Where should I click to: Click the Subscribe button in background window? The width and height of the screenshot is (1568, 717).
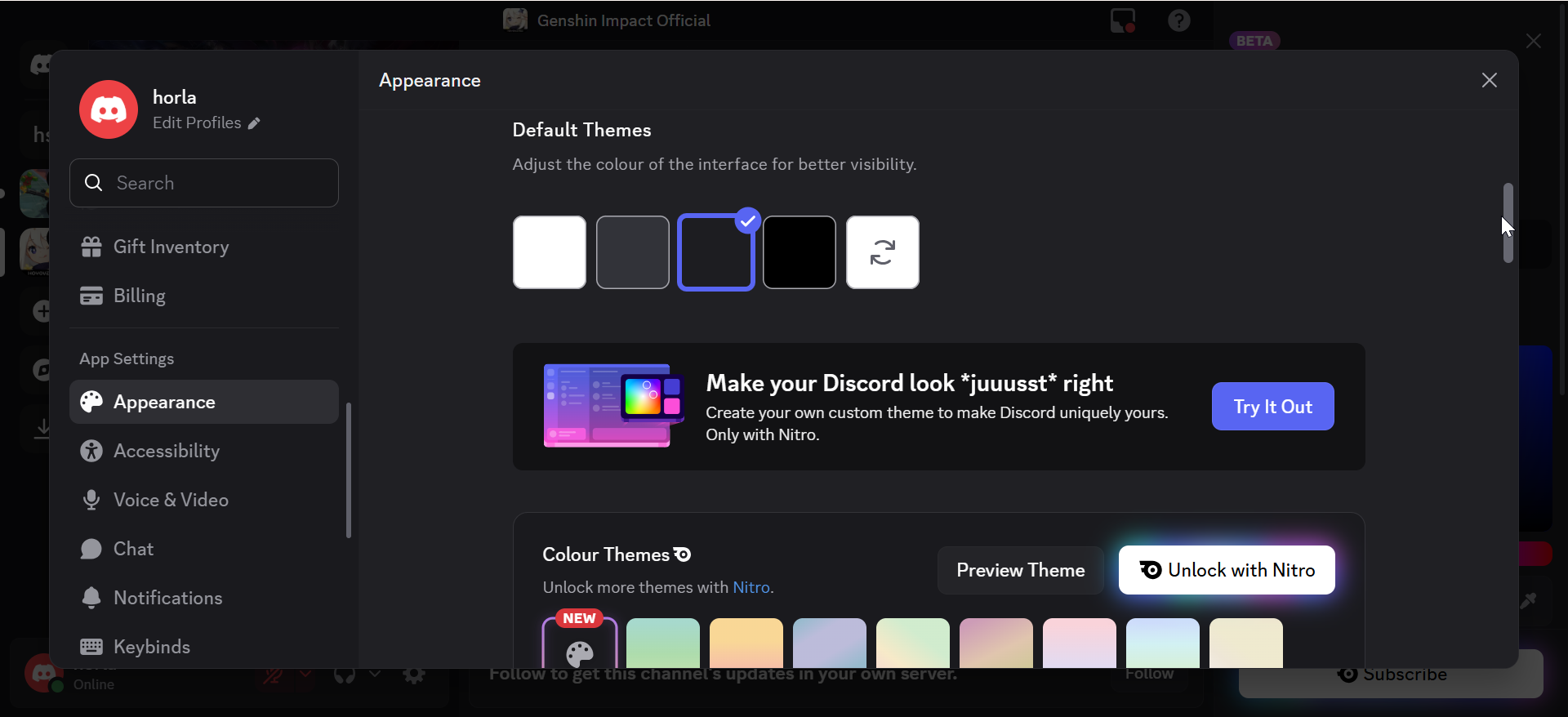(x=1391, y=675)
